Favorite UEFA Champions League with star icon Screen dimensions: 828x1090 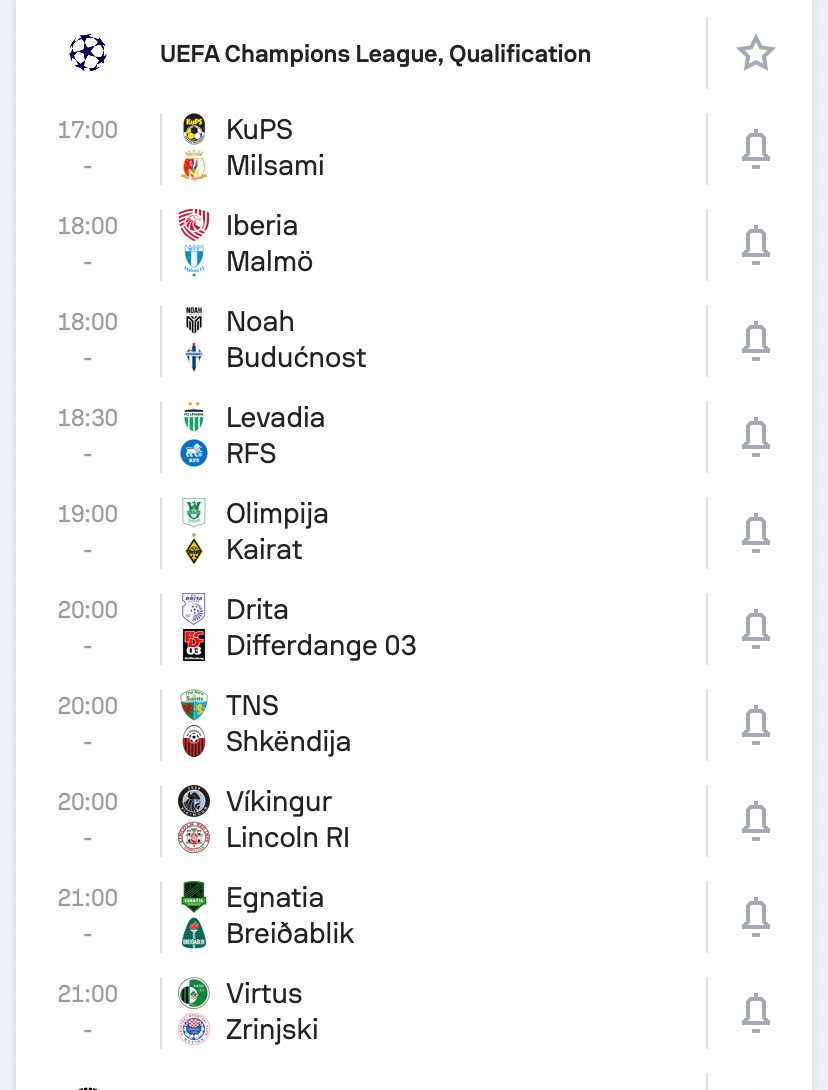(x=755, y=53)
